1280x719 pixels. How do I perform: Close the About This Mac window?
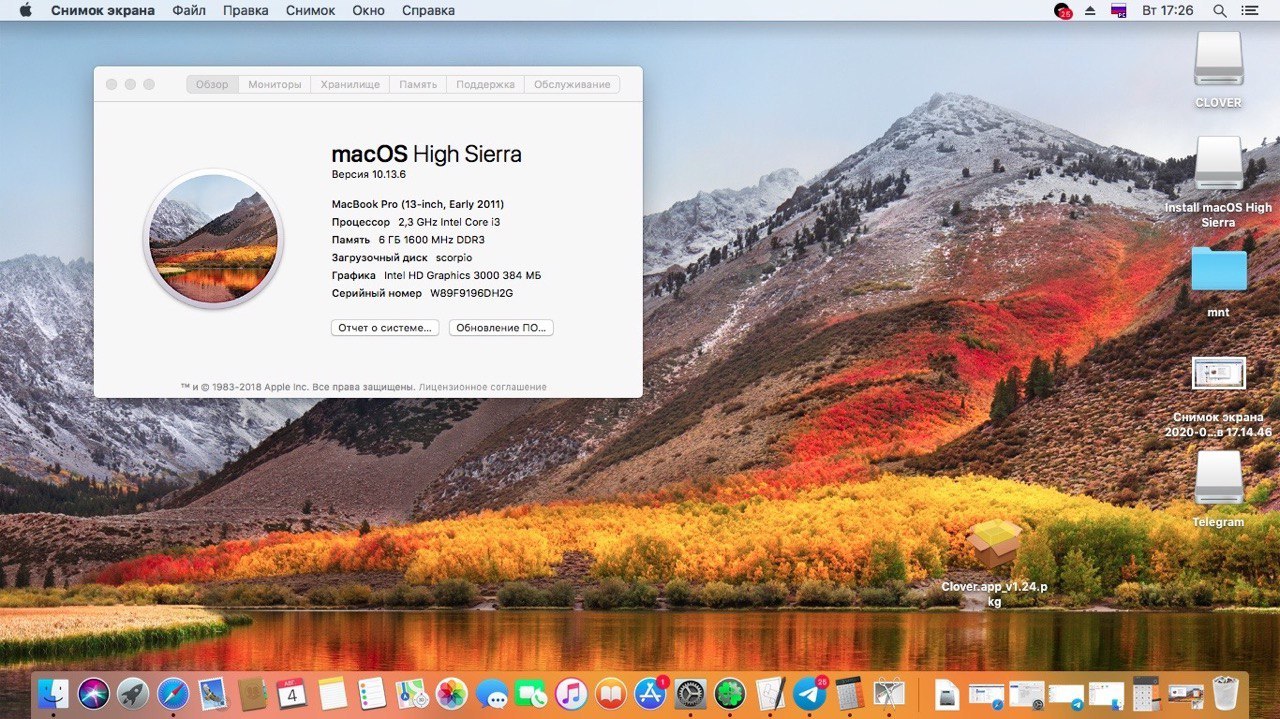tap(111, 85)
